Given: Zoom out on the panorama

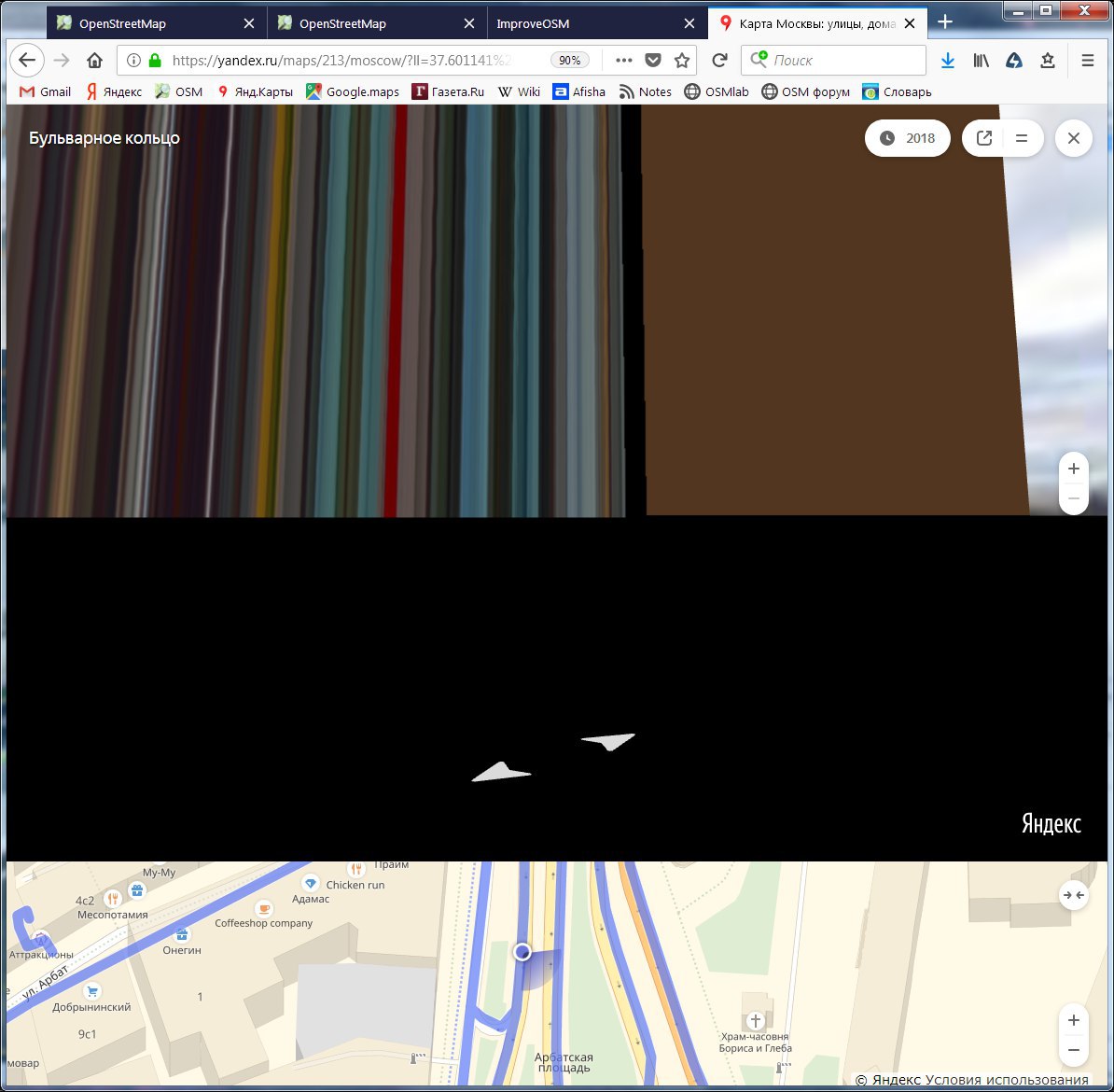Looking at the screenshot, I should (x=1074, y=498).
